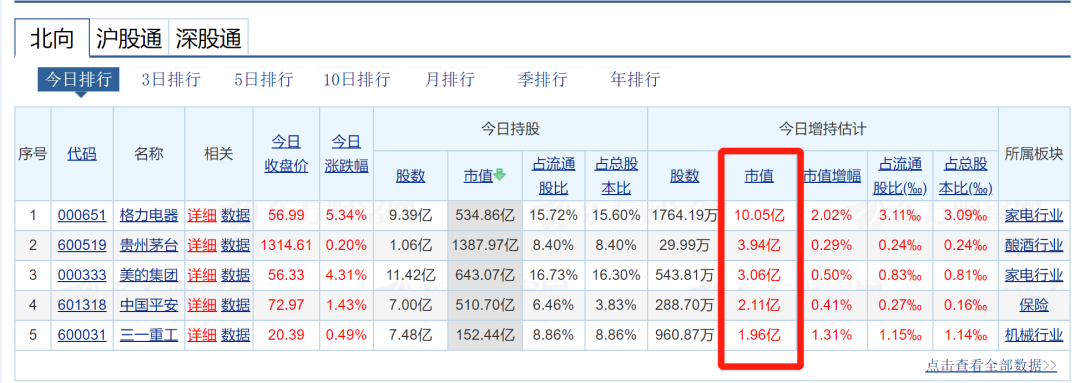The height and width of the screenshot is (383, 1080).
Task: Sort by 今日持股 占流通股比 header
Action: point(554,176)
